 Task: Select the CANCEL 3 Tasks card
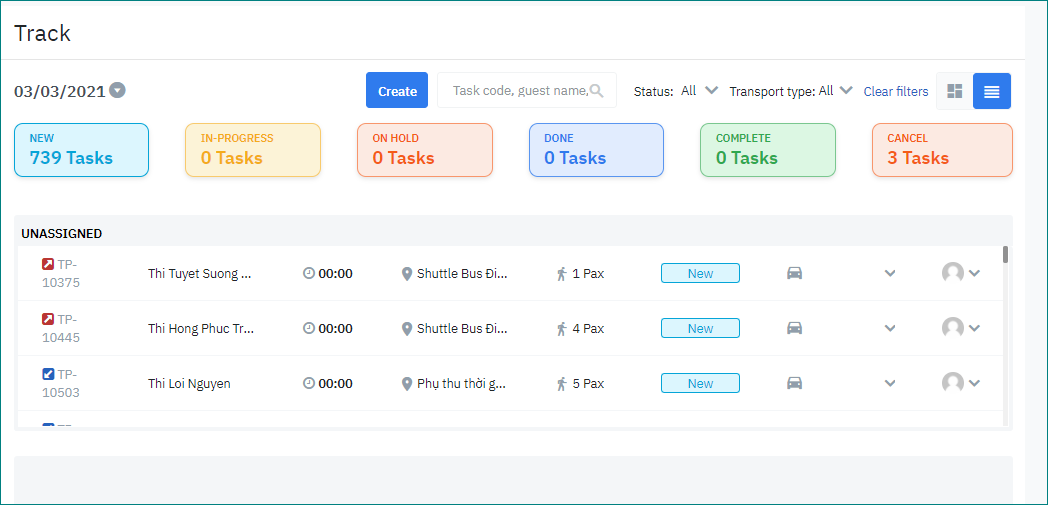point(941,150)
